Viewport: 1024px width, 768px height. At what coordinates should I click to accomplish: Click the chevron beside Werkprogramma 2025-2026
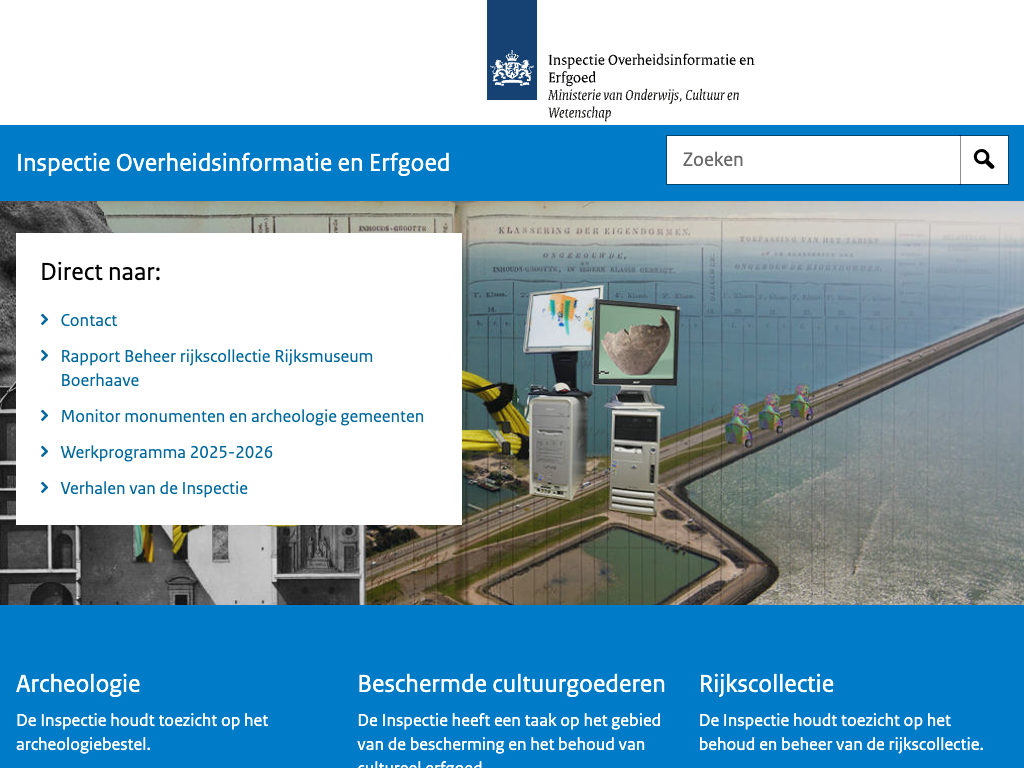pos(45,452)
